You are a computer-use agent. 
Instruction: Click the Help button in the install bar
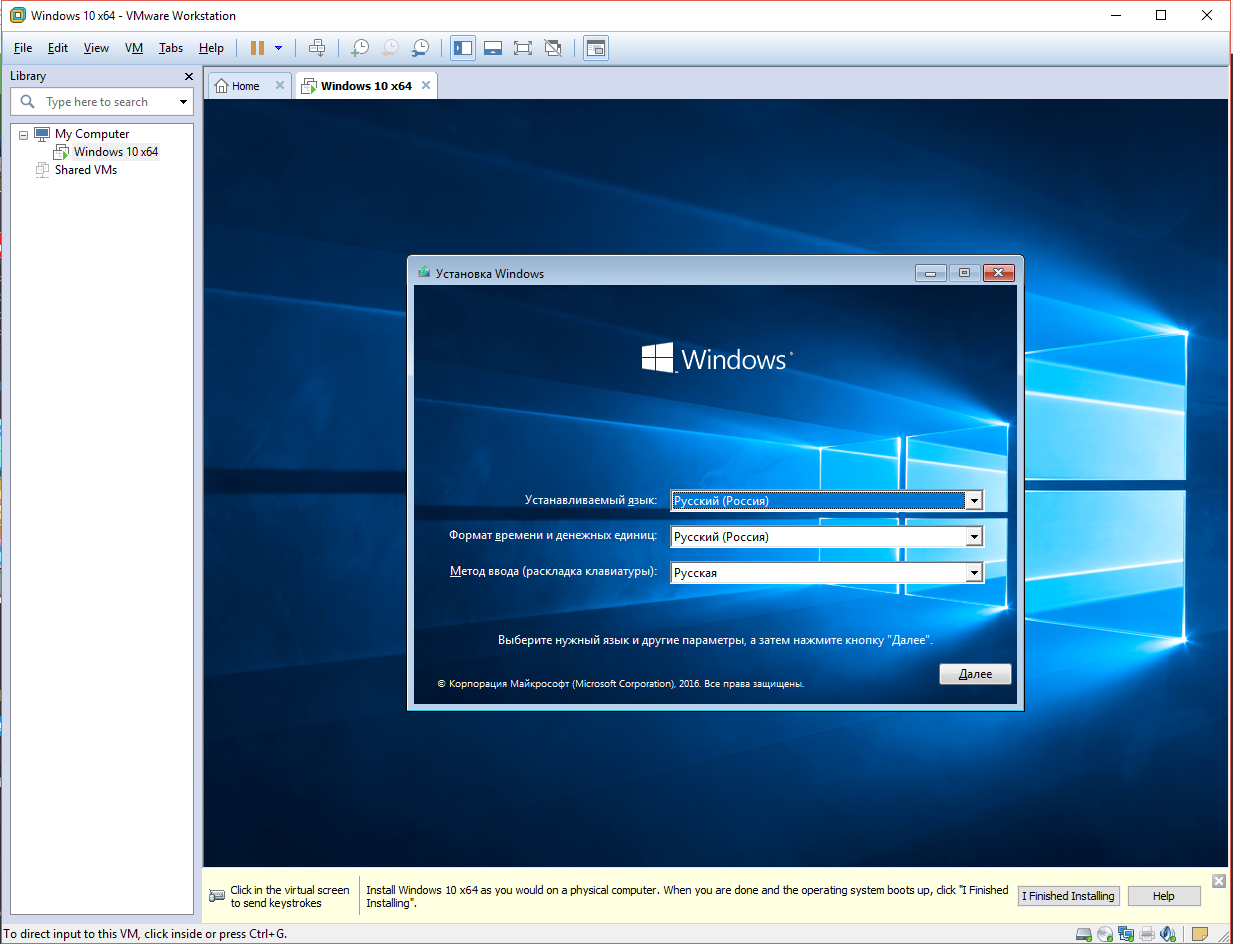[1163, 896]
